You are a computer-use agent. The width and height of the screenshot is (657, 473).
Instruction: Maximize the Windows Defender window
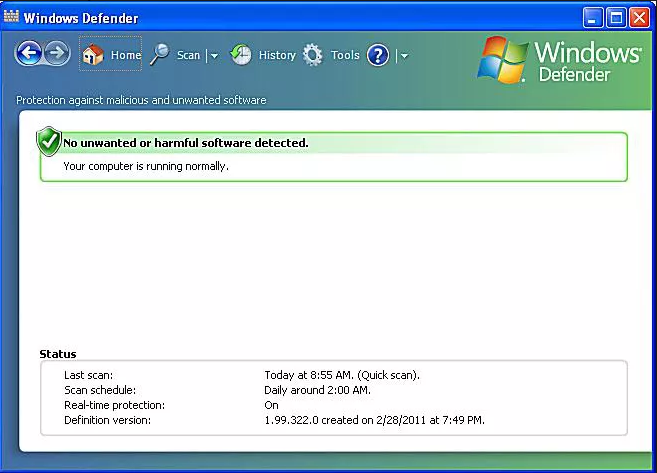point(616,18)
